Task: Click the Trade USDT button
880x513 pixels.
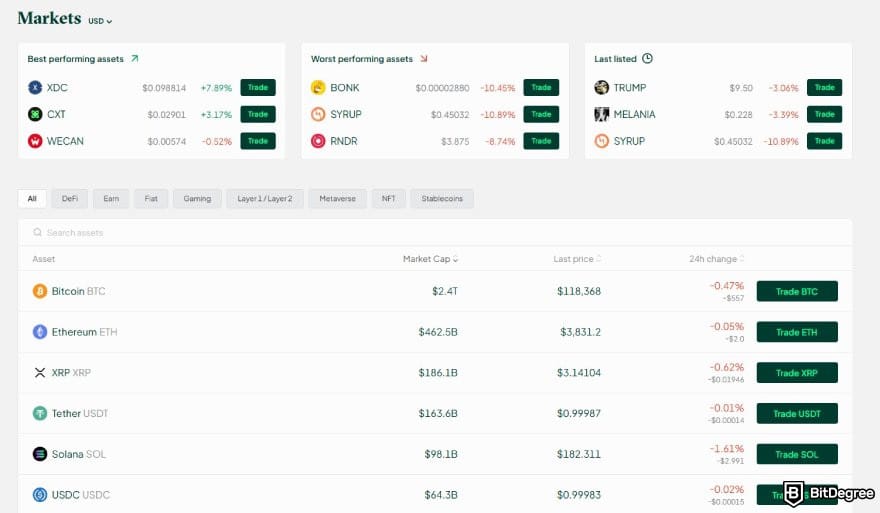Action: [x=797, y=414]
